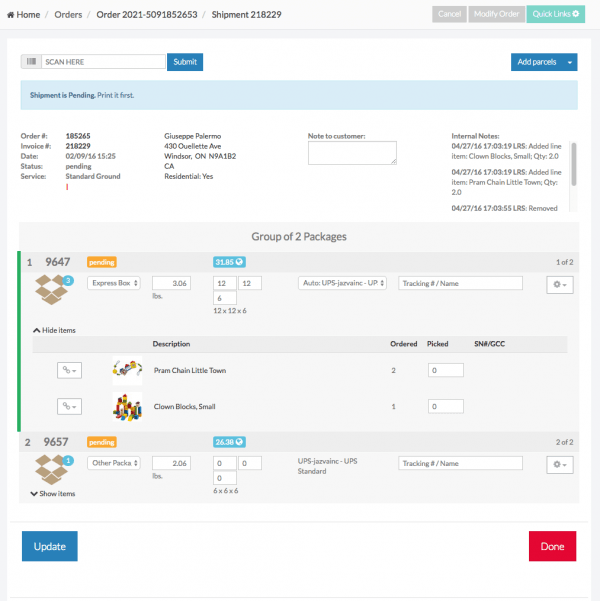This screenshot has width=600, height=601.
Task: Click the pending badge on package 9647
Action: click(x=102, y=262)
